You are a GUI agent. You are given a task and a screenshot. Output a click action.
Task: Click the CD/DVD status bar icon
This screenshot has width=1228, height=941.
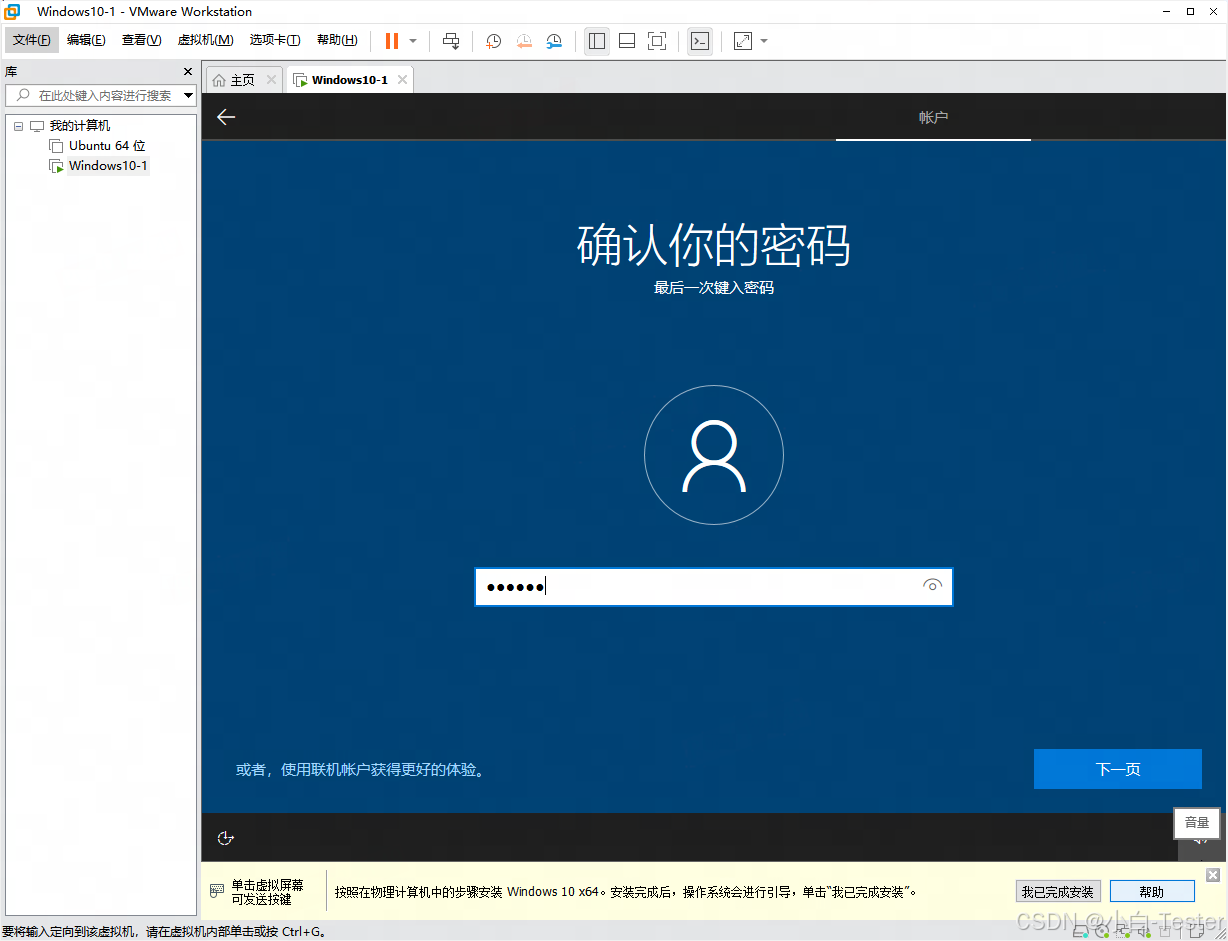point(1103,932)
